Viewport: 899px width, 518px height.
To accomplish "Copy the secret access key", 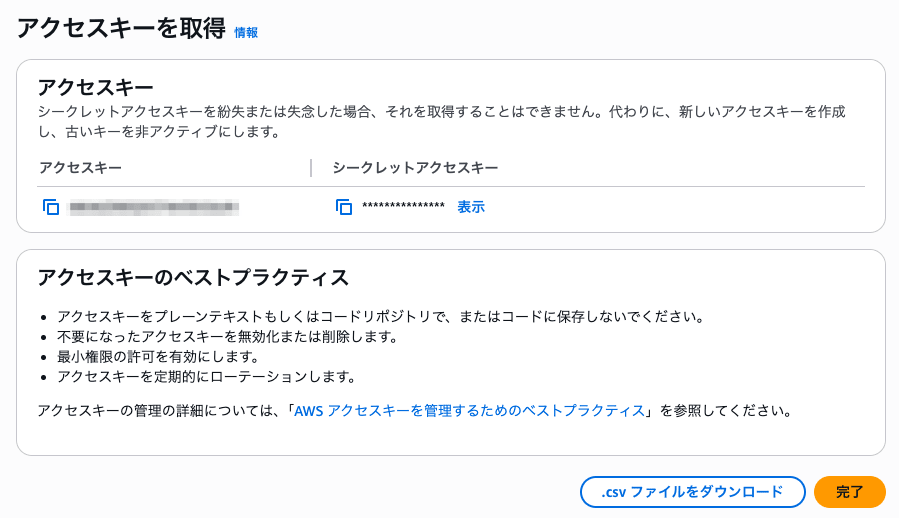I will coord(344,208).
